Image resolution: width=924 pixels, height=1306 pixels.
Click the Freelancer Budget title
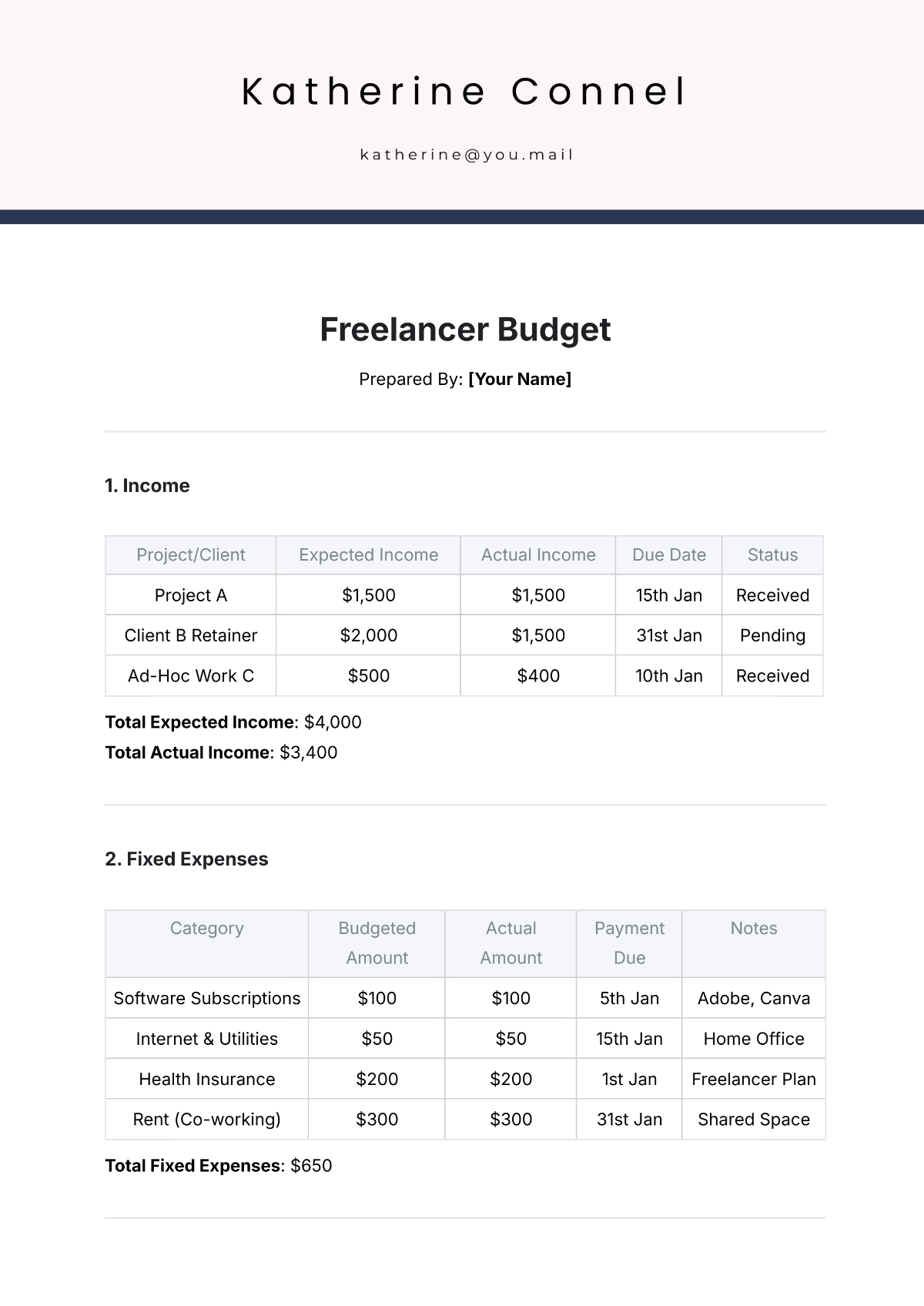click(465, 330)
